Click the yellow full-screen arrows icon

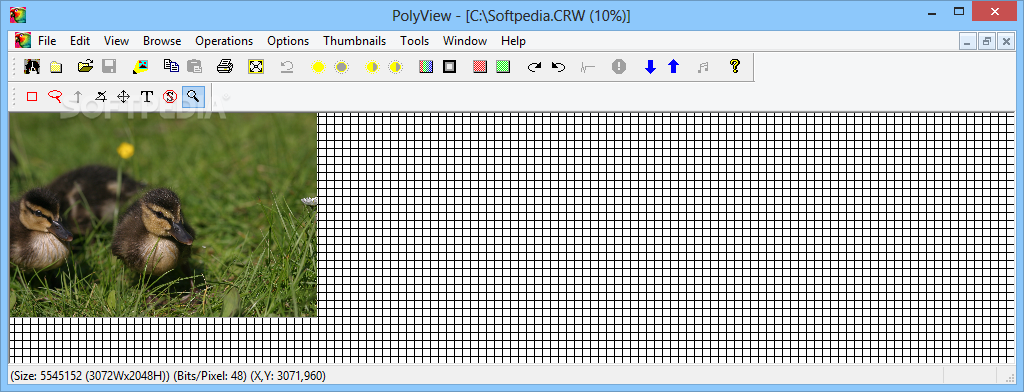pos(256,66)
